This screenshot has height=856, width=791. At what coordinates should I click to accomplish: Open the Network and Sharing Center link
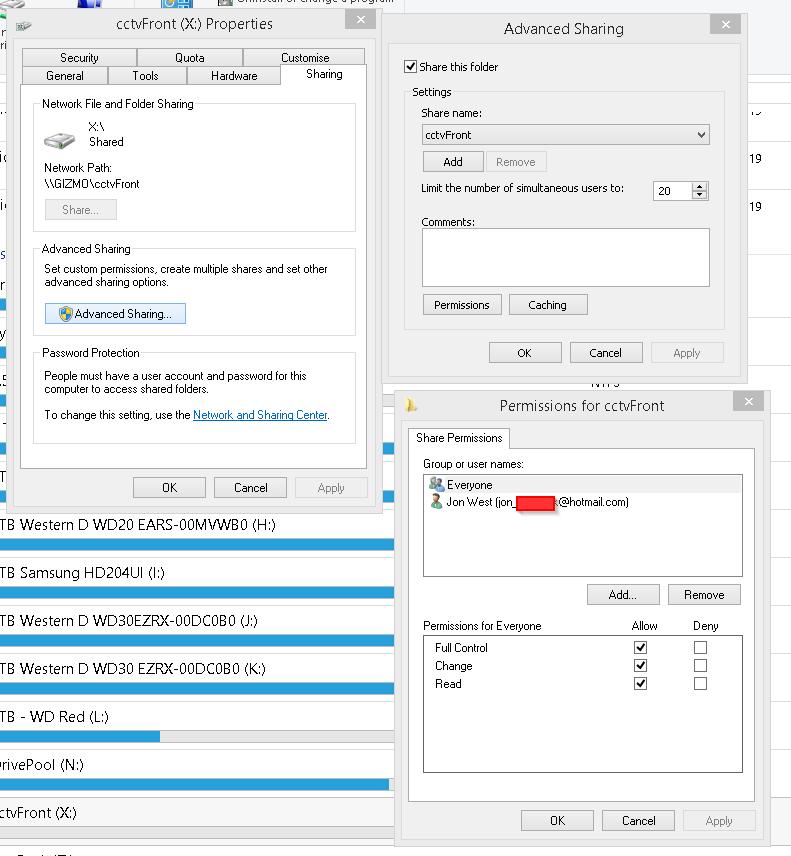(259, 415)
